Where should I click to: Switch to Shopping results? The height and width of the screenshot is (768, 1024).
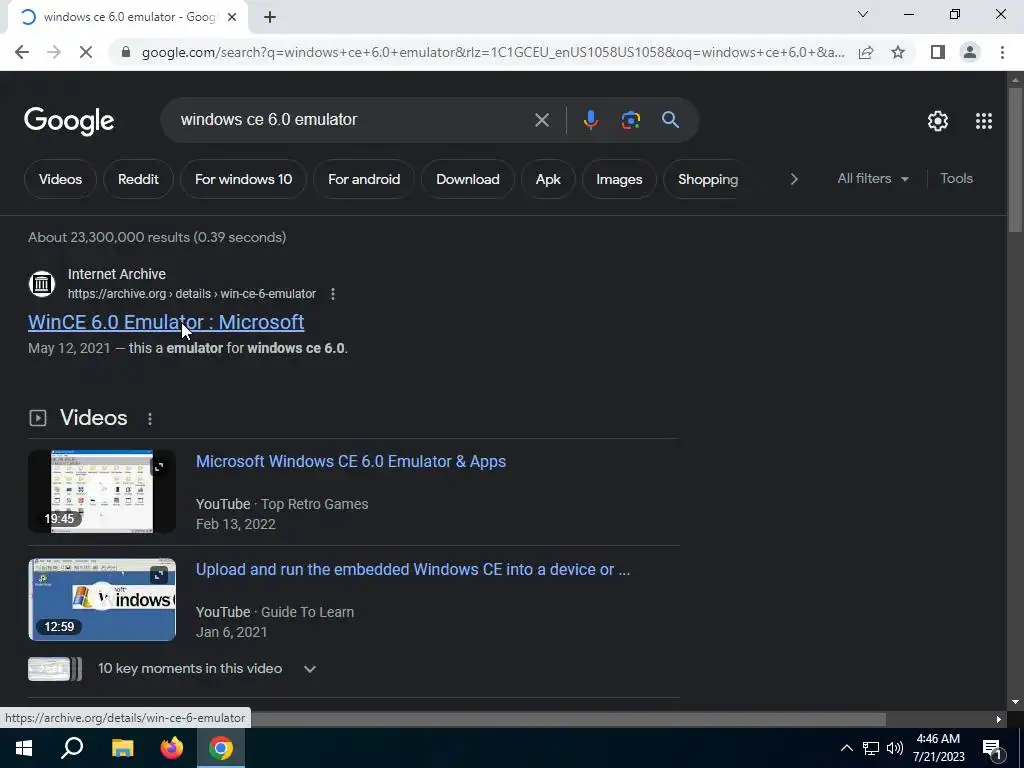(x=708, y=179)
